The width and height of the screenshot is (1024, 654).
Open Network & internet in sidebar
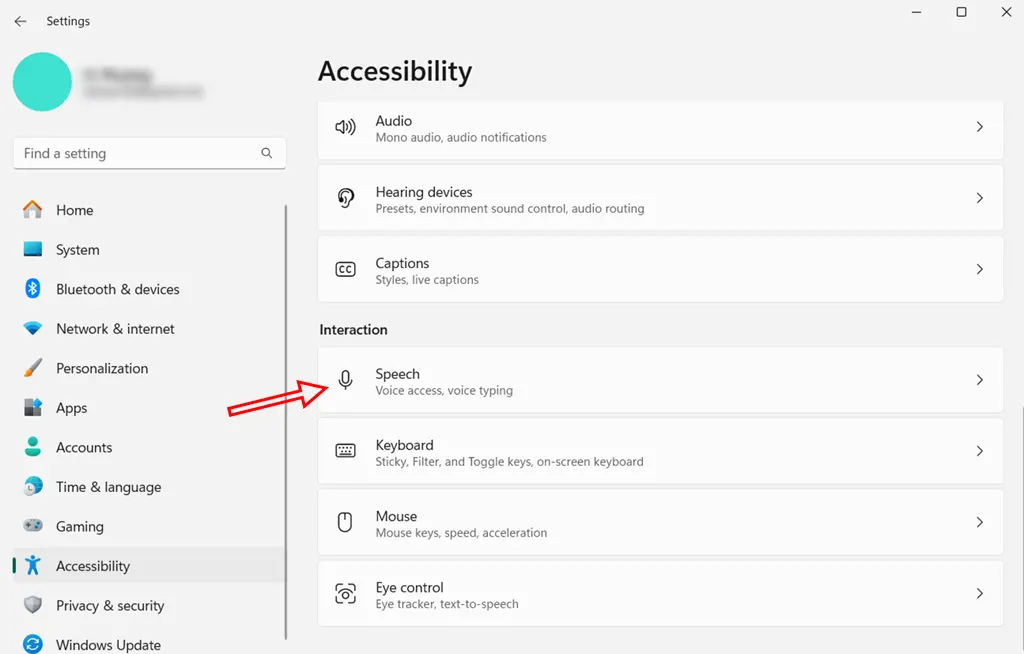pyautogui.click(x=115, y=329)
